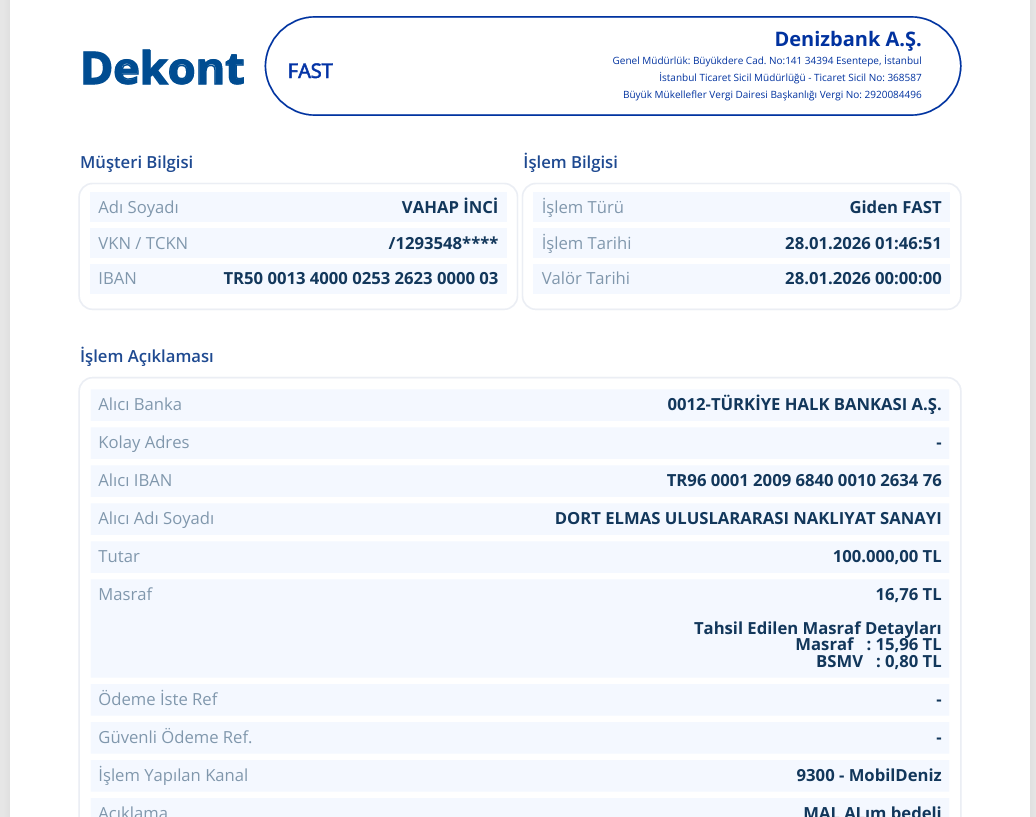Screen dimensions: 1036x817
Task: Click the Tutar label
Action: coord(119,556)
